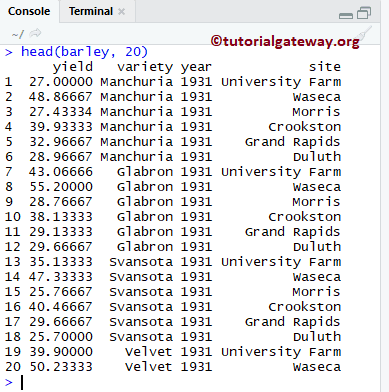This screenshot has height=392, width=389.
Task: Click Duluth in row 6
Action: (x=317, y=157)
